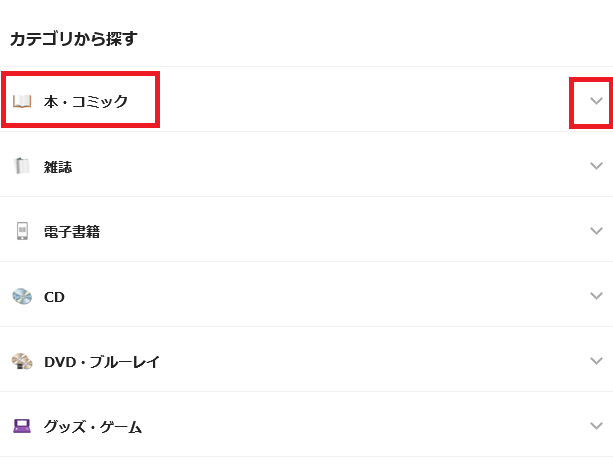Open the CD row dropdown arrow
Viewport: 613px width, 471px height.
point(596,295)
